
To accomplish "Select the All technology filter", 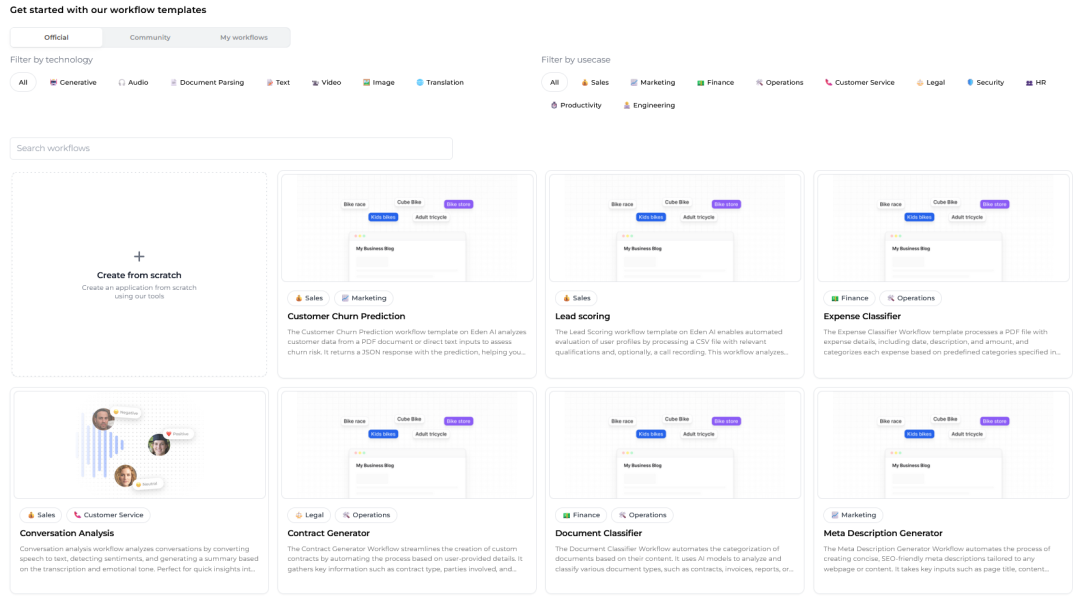I will click(x=23, y=83).
